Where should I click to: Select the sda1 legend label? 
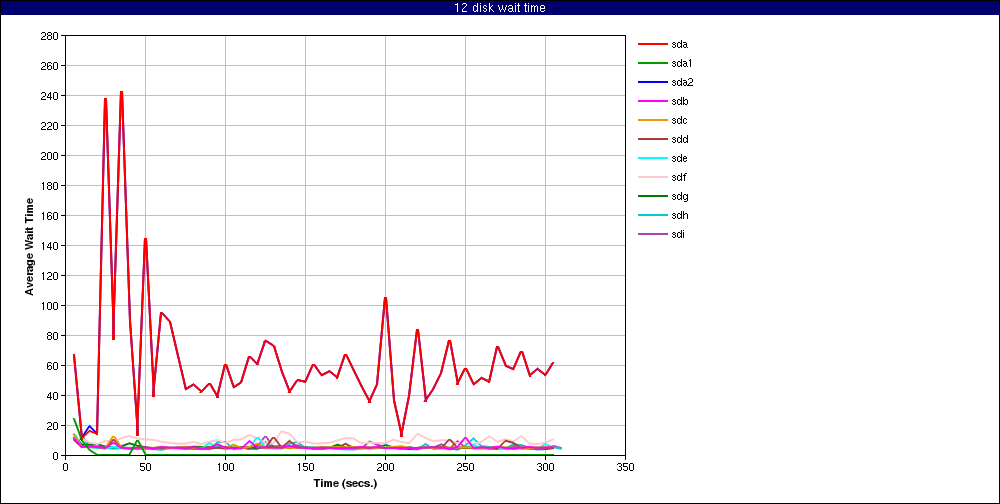(682, 64)
